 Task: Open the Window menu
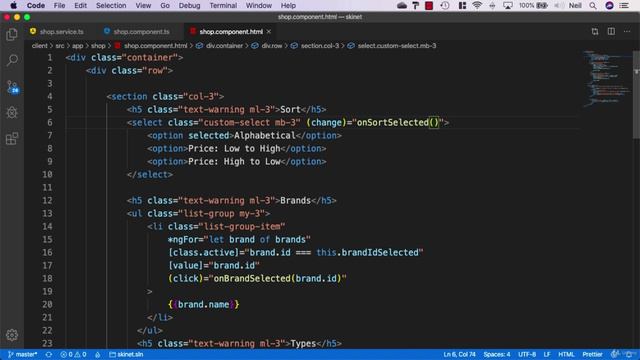[x=258, y=5]
